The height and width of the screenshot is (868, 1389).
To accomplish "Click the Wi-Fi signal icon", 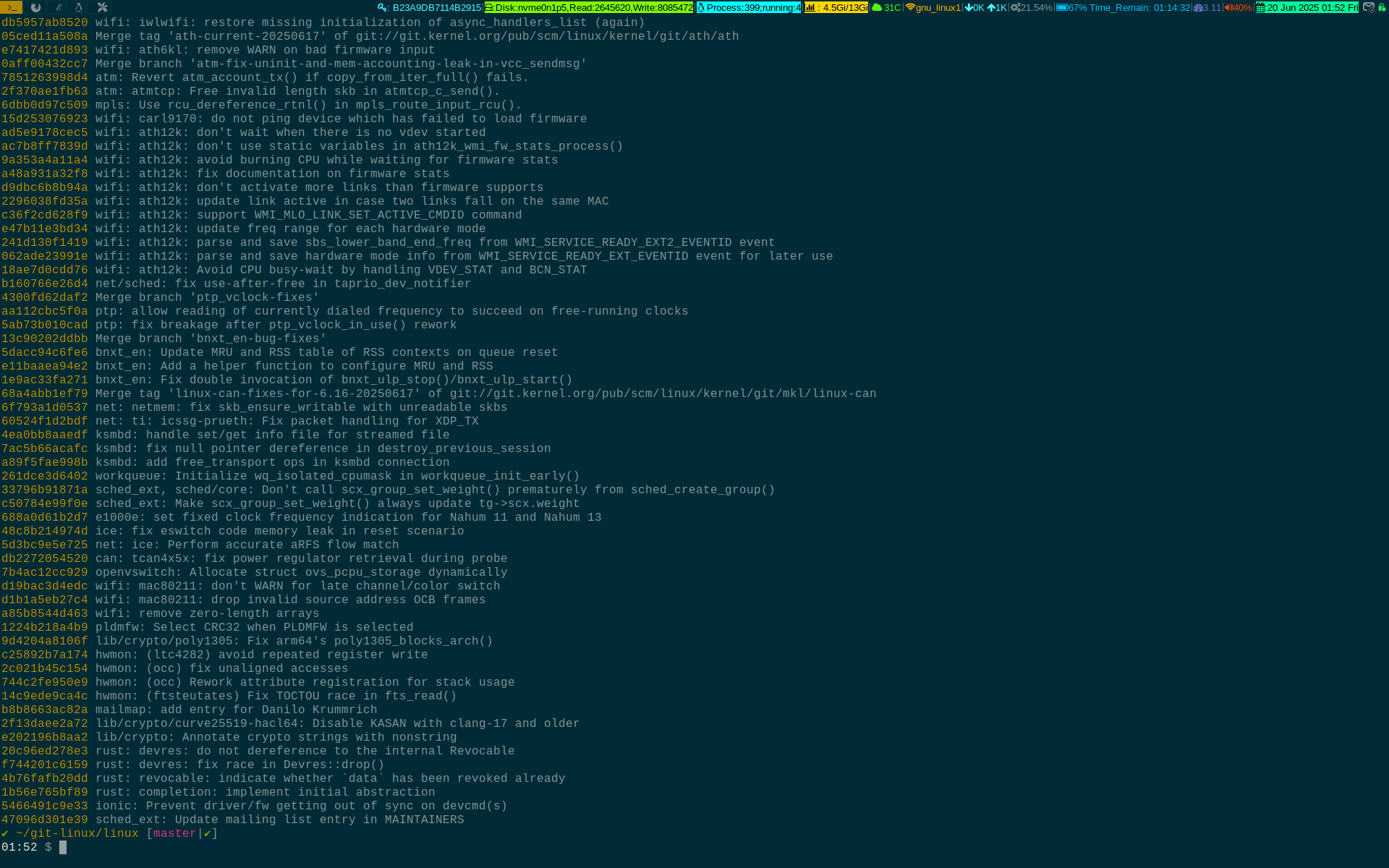I will coord(910,7).
